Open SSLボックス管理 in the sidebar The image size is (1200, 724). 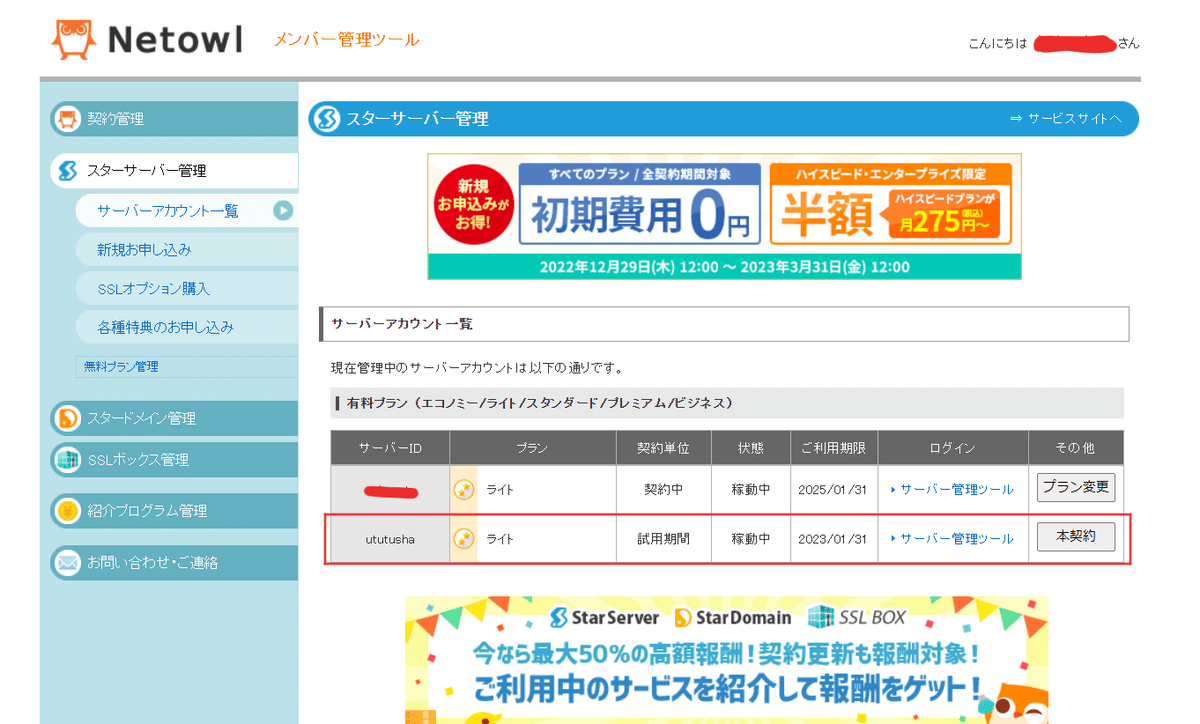pos(173,460)
